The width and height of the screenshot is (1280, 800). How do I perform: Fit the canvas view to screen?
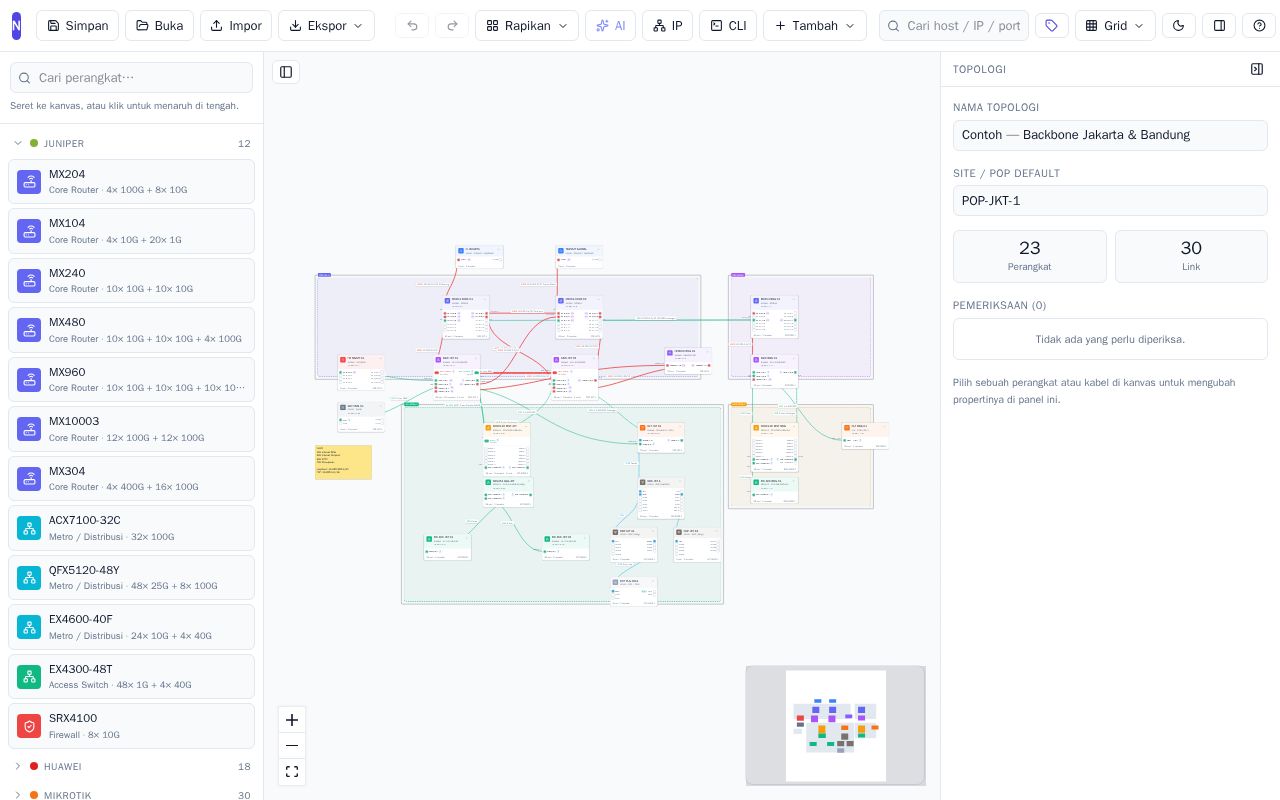point(292,772)
